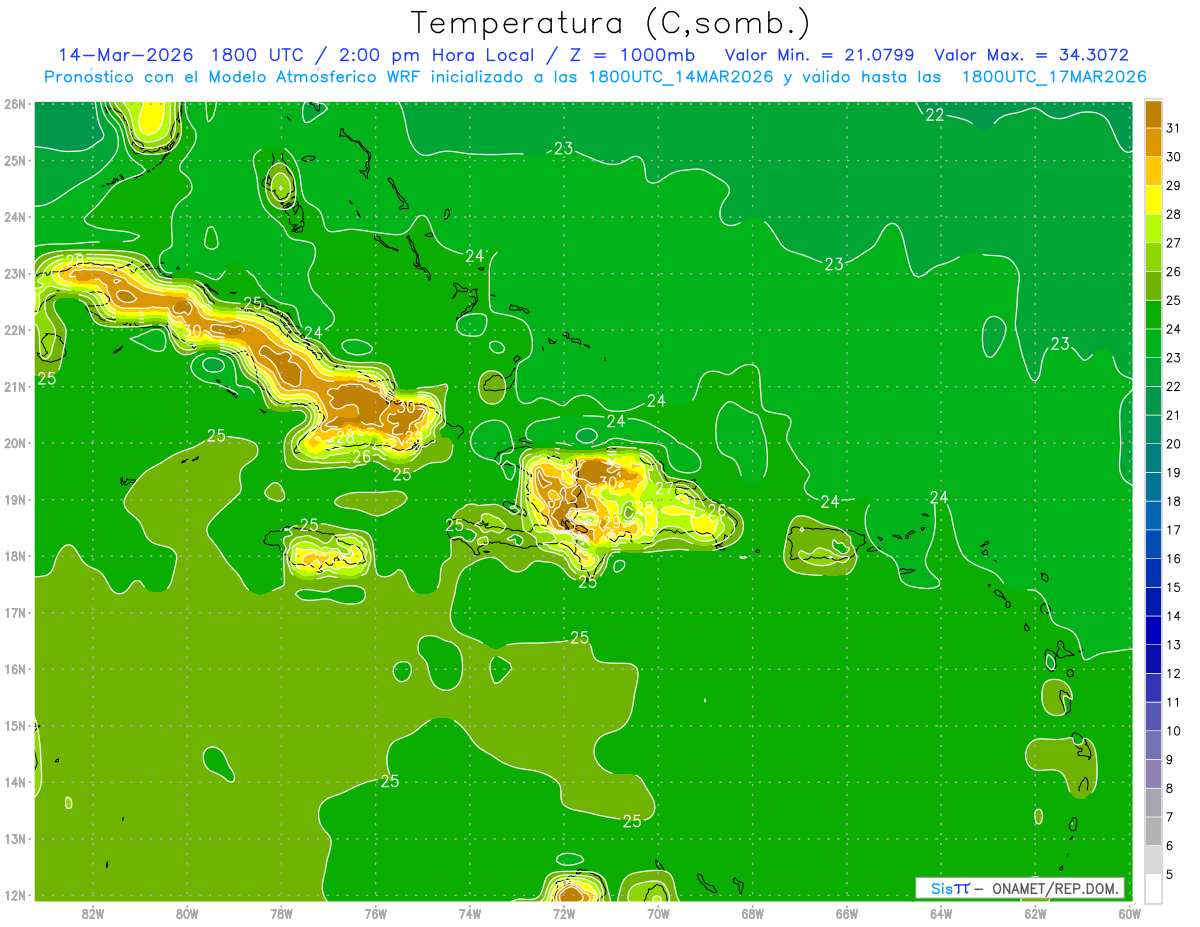
Task: Click the 15N latitude axis label
Action: pyautogui.click(x=17, y=726)
